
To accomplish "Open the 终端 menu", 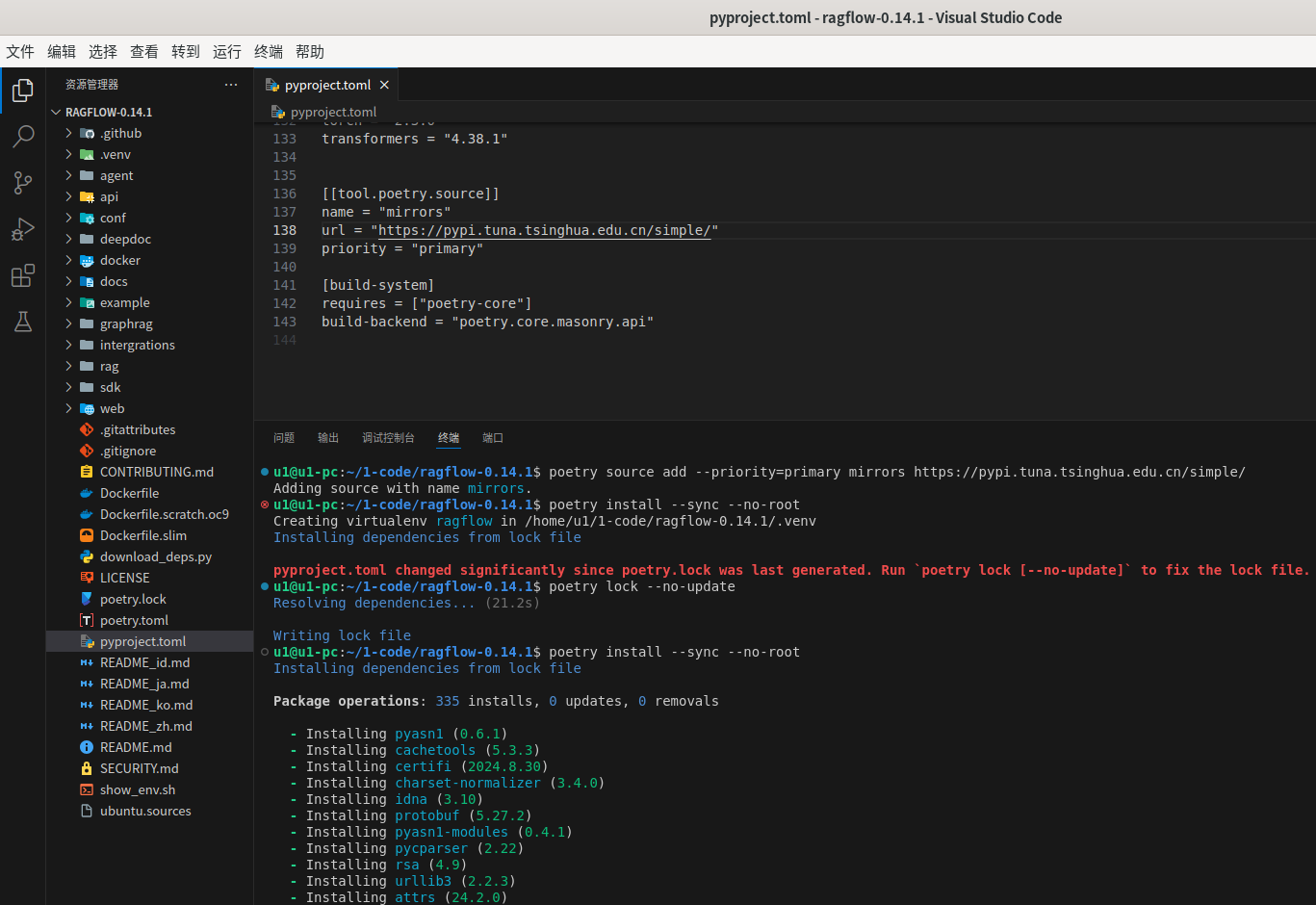I will click(269, 52).
